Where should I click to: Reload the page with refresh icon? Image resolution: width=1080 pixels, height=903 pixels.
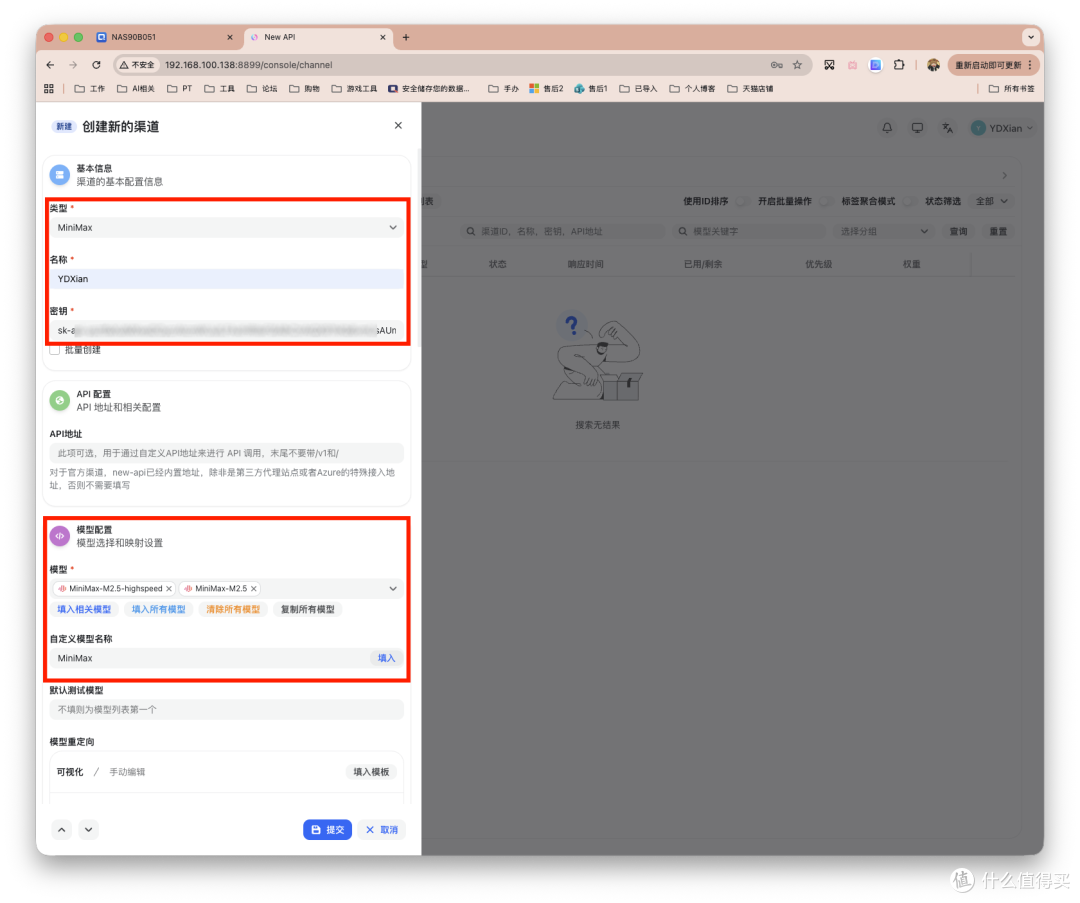tap(96, 65)
